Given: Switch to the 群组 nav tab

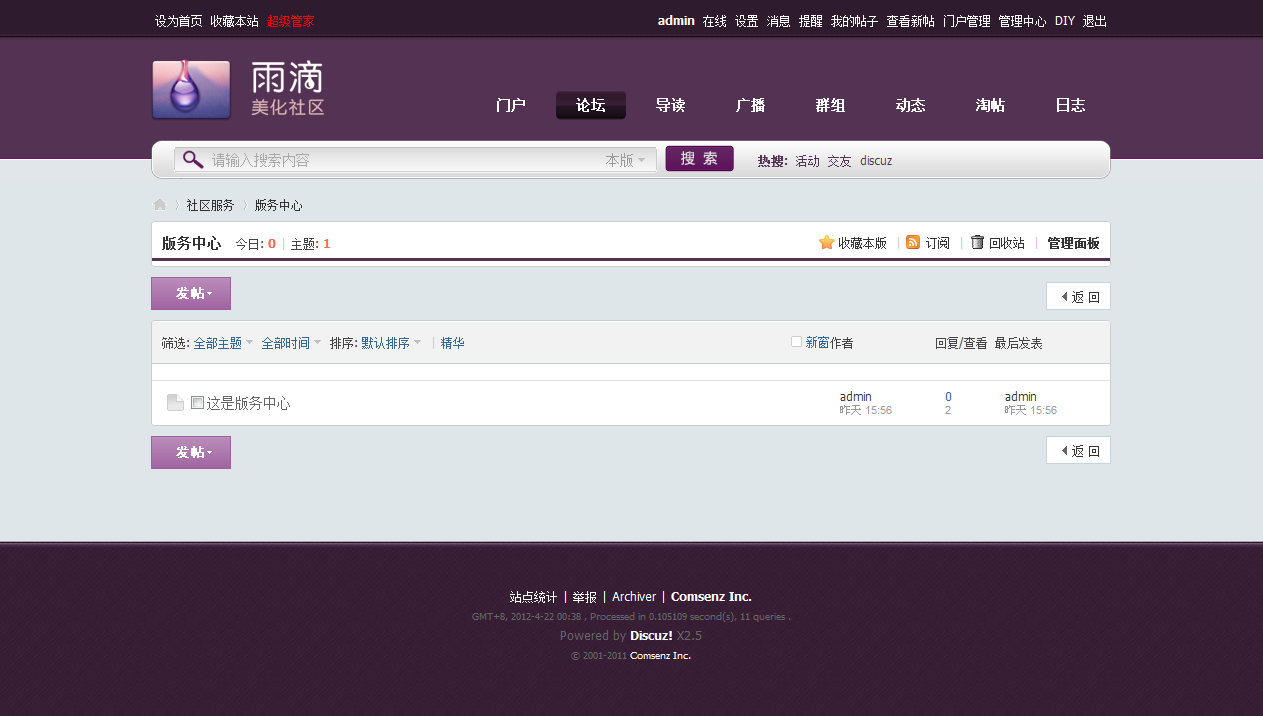Looking at the screenshot, I should 831,105.
